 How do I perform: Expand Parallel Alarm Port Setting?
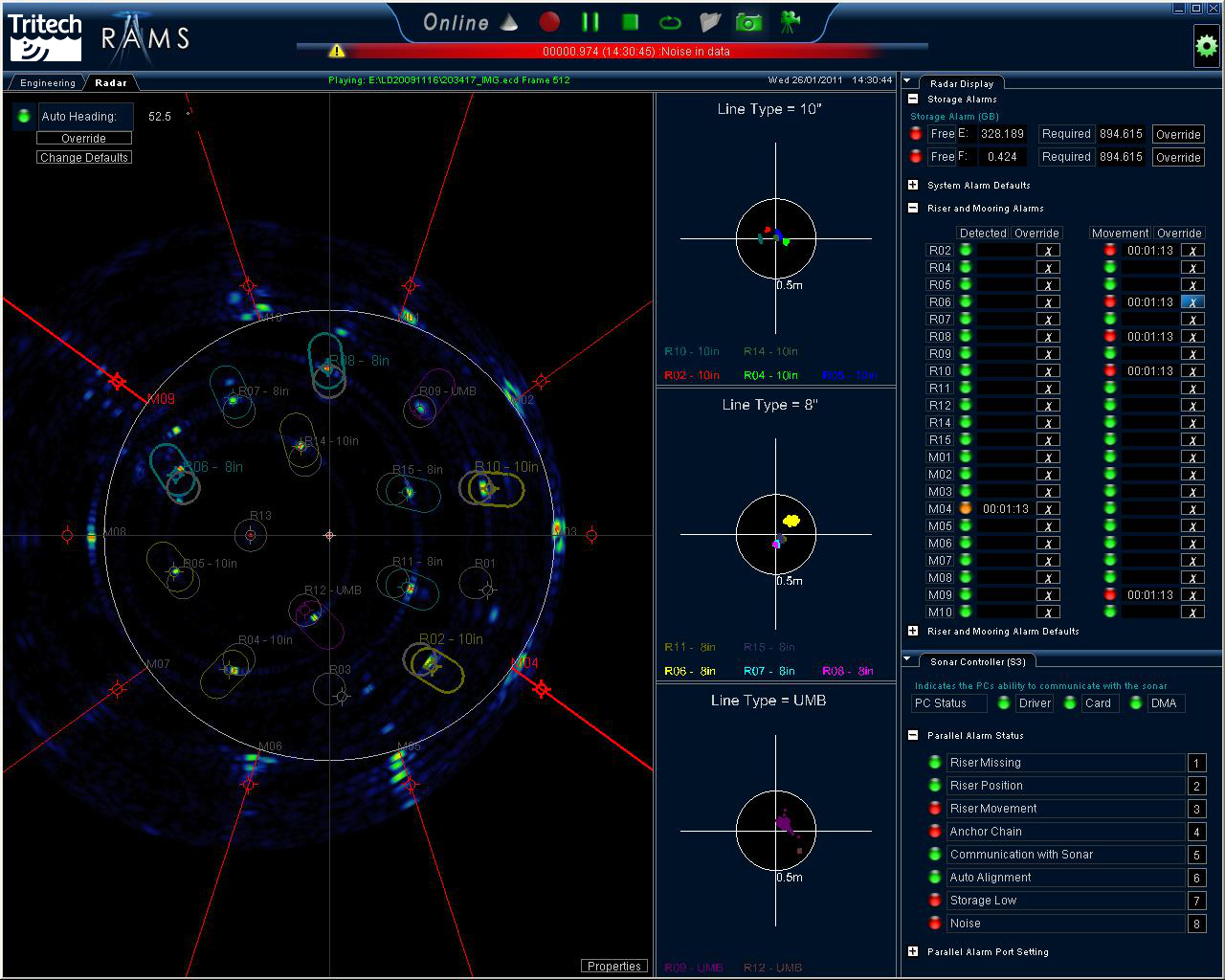point(912,951)
